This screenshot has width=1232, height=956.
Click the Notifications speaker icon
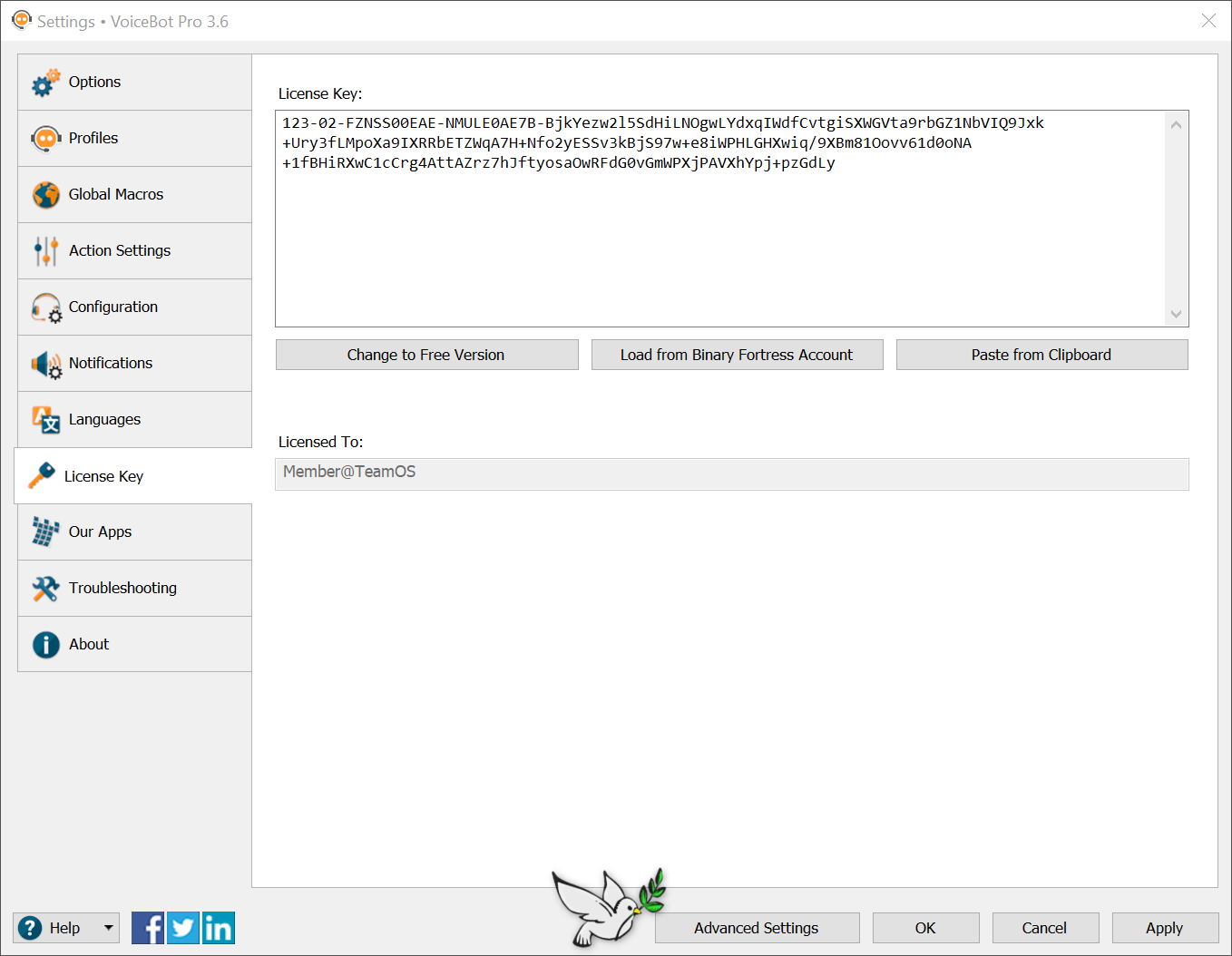[x=46, y=365]
